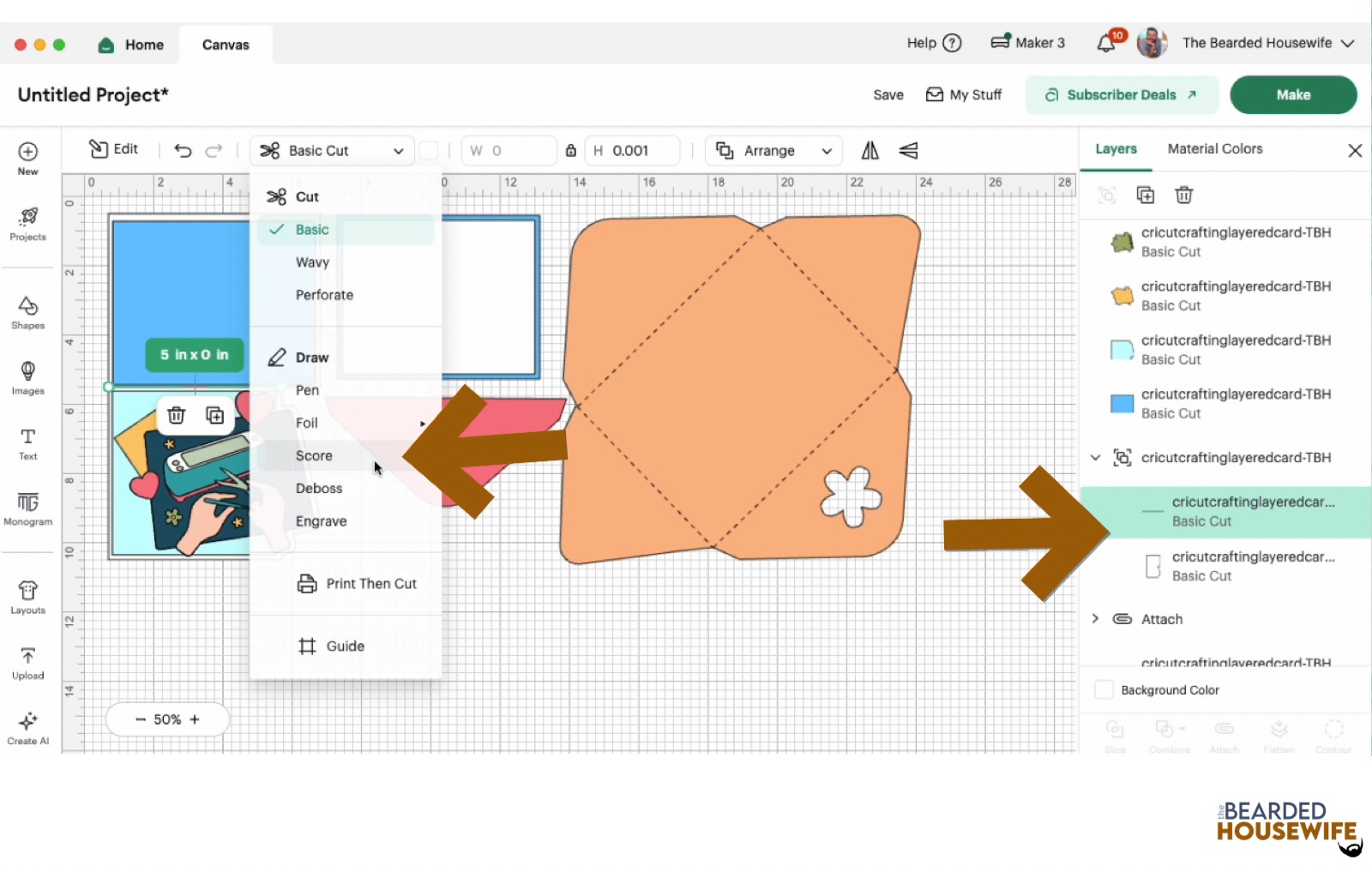Expand the Arrange dropdown
1372x872 pixels.
point(773,151)
